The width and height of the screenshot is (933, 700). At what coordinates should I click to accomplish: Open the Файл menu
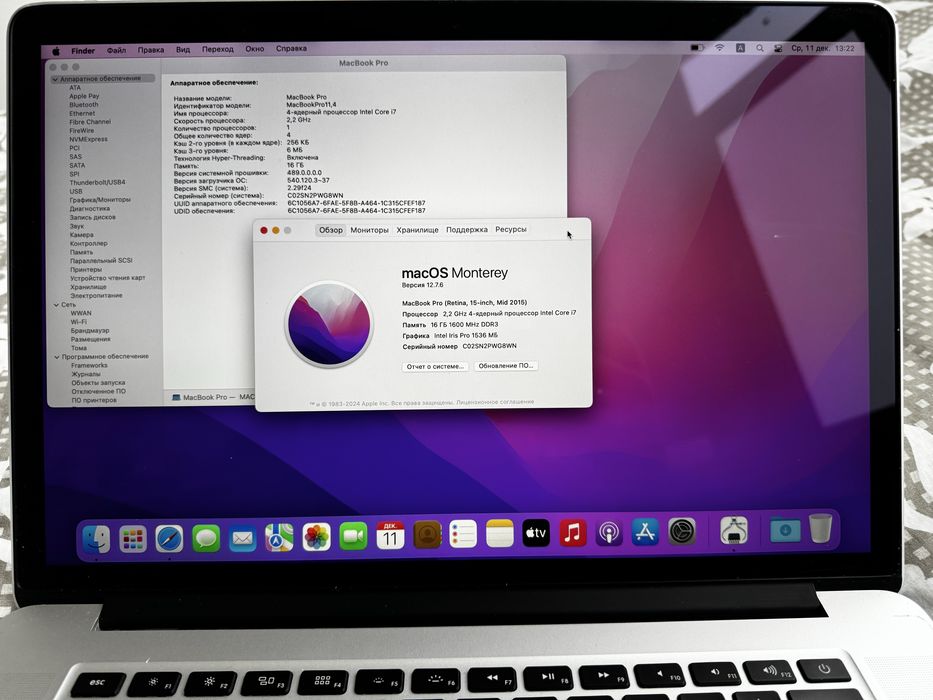(116, 50)
